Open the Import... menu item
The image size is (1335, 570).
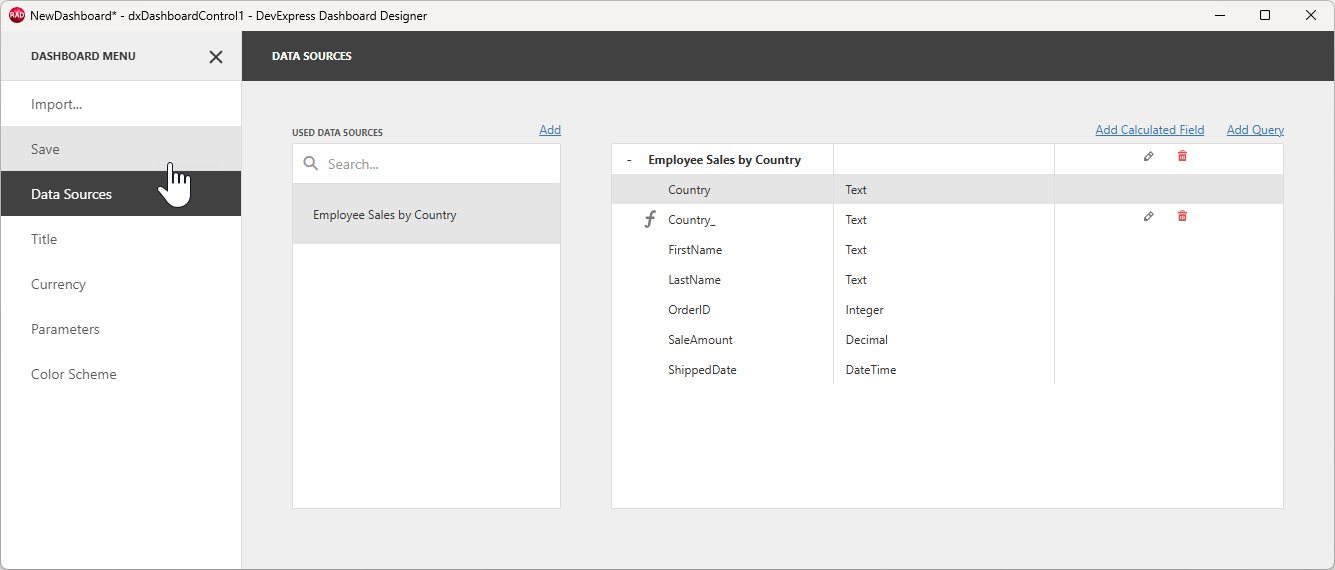tap(121, 104)
